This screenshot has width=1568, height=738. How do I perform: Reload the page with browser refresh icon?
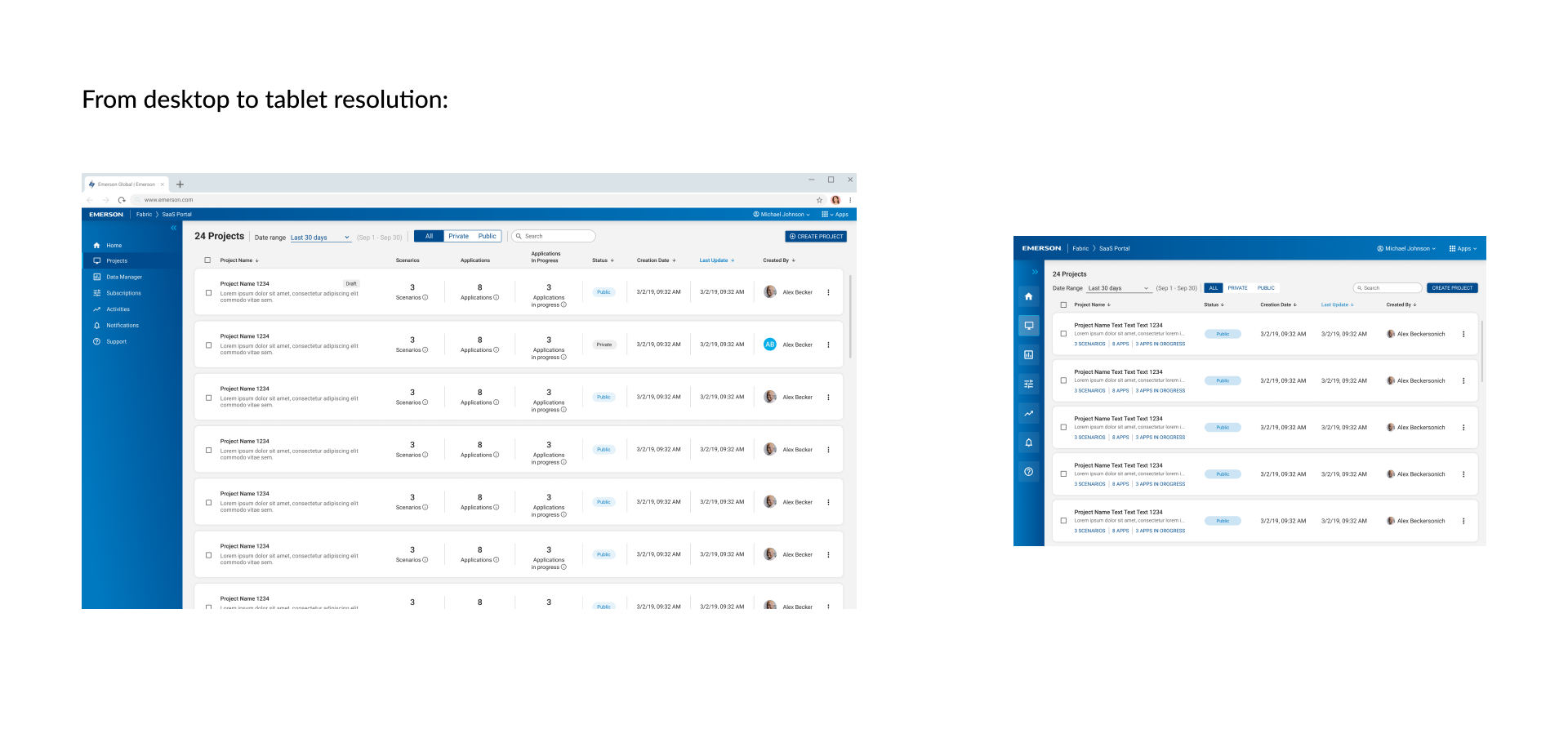pos(122,200)
